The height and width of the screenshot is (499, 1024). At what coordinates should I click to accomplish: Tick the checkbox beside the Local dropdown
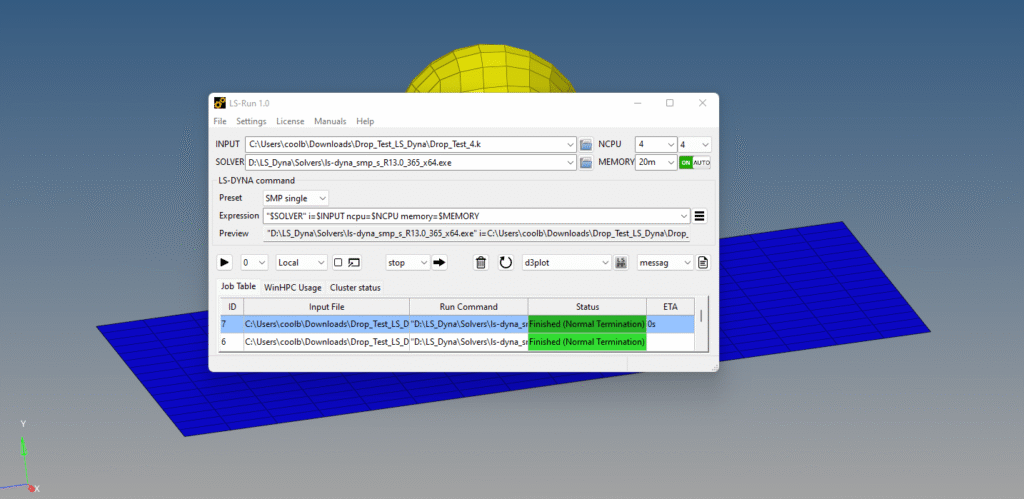pyautogui.click(x=338, y=262)
